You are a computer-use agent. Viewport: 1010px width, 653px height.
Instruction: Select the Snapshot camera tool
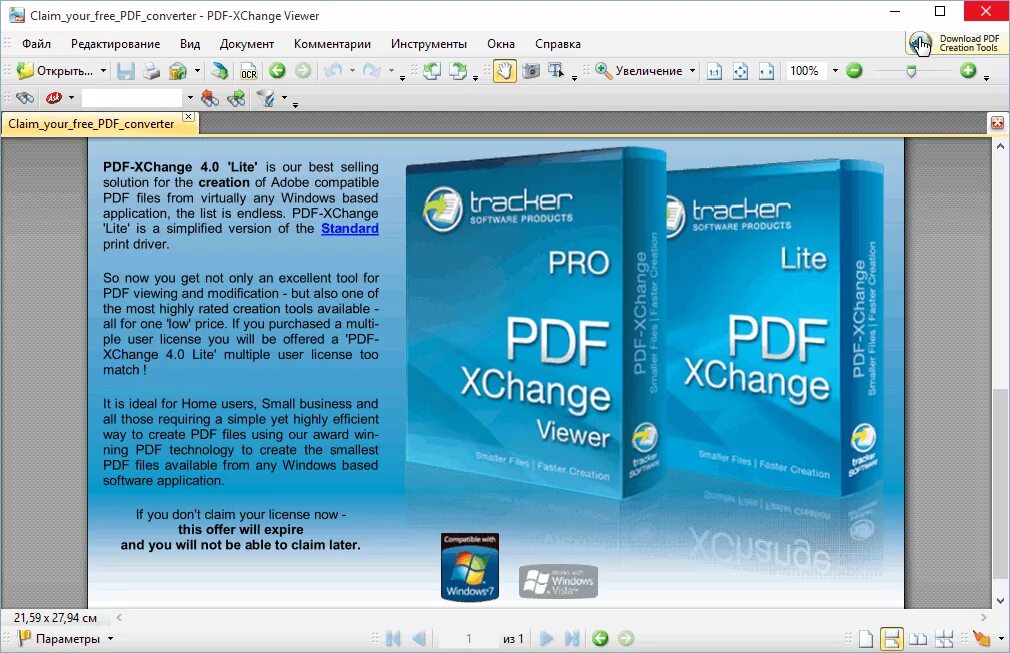coord(531,70)
